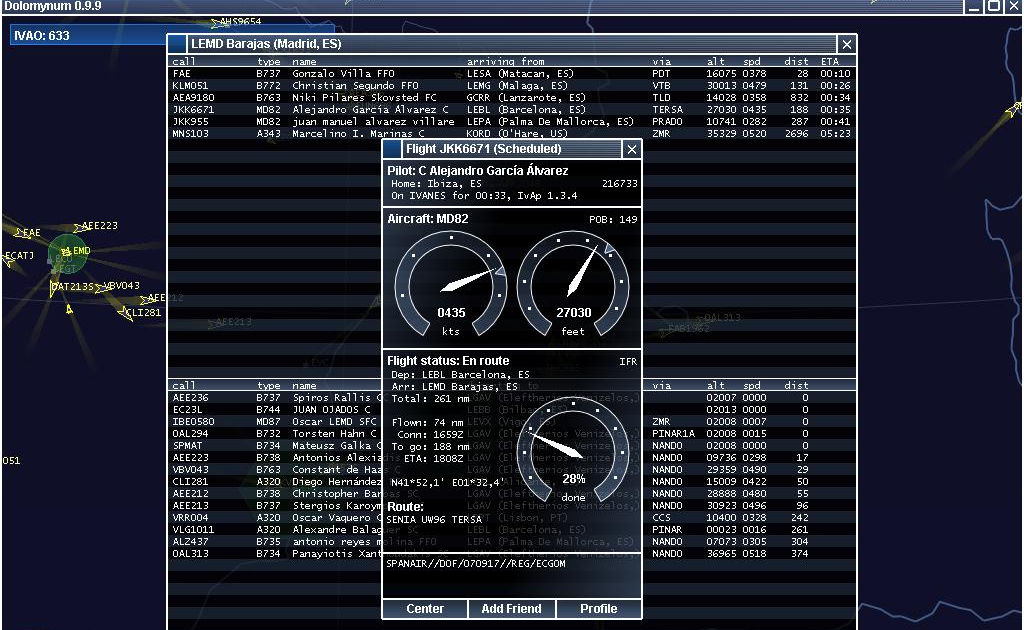Click the IVAO: 633 status label
The width and height of the screenshot is (1024, 630).
[42, 36]
